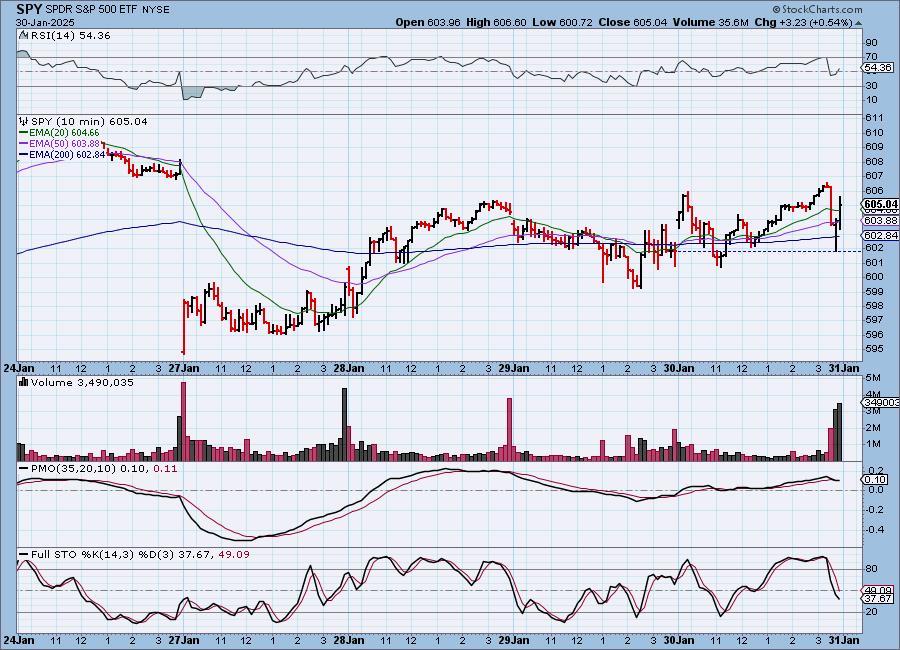Click the Full STO legend line marker
The image size is (900, 650).
[x=24, y=555]
